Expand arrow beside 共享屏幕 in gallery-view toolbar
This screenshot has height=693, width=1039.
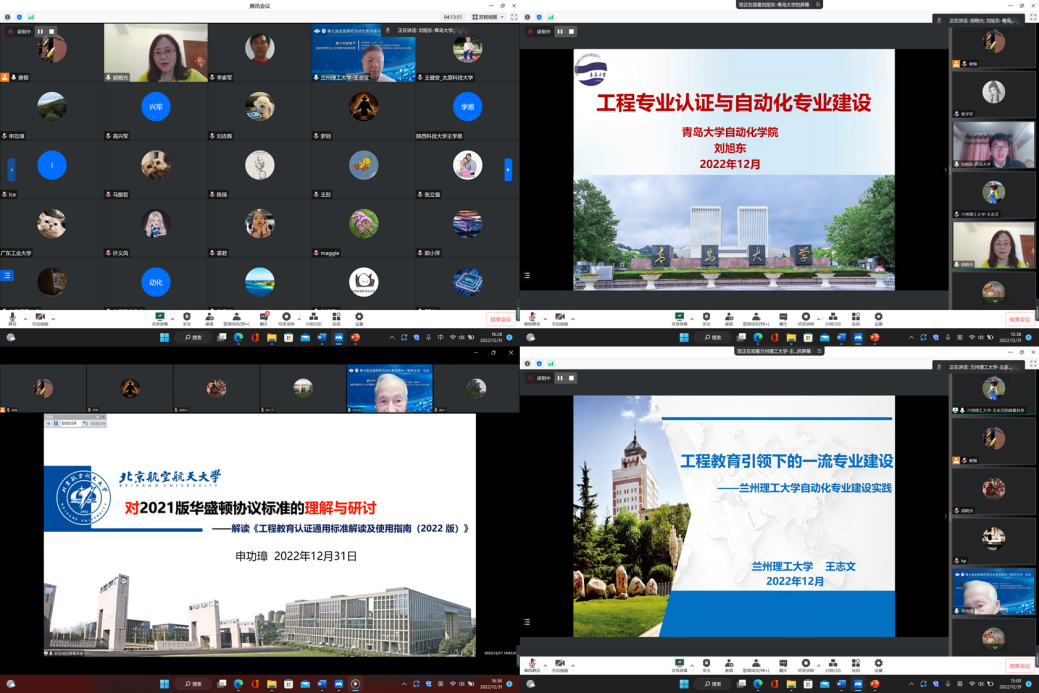(172, 315)
